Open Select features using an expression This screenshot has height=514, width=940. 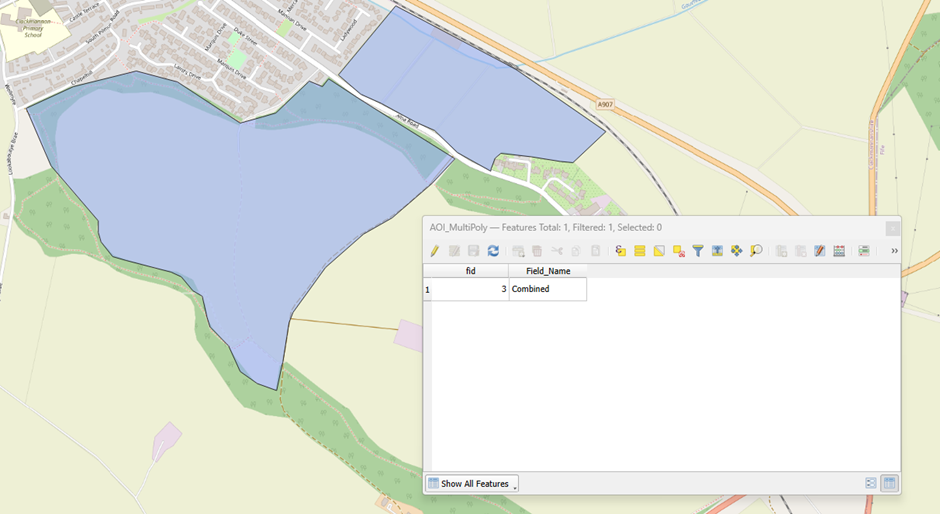[x=620, y=251]
